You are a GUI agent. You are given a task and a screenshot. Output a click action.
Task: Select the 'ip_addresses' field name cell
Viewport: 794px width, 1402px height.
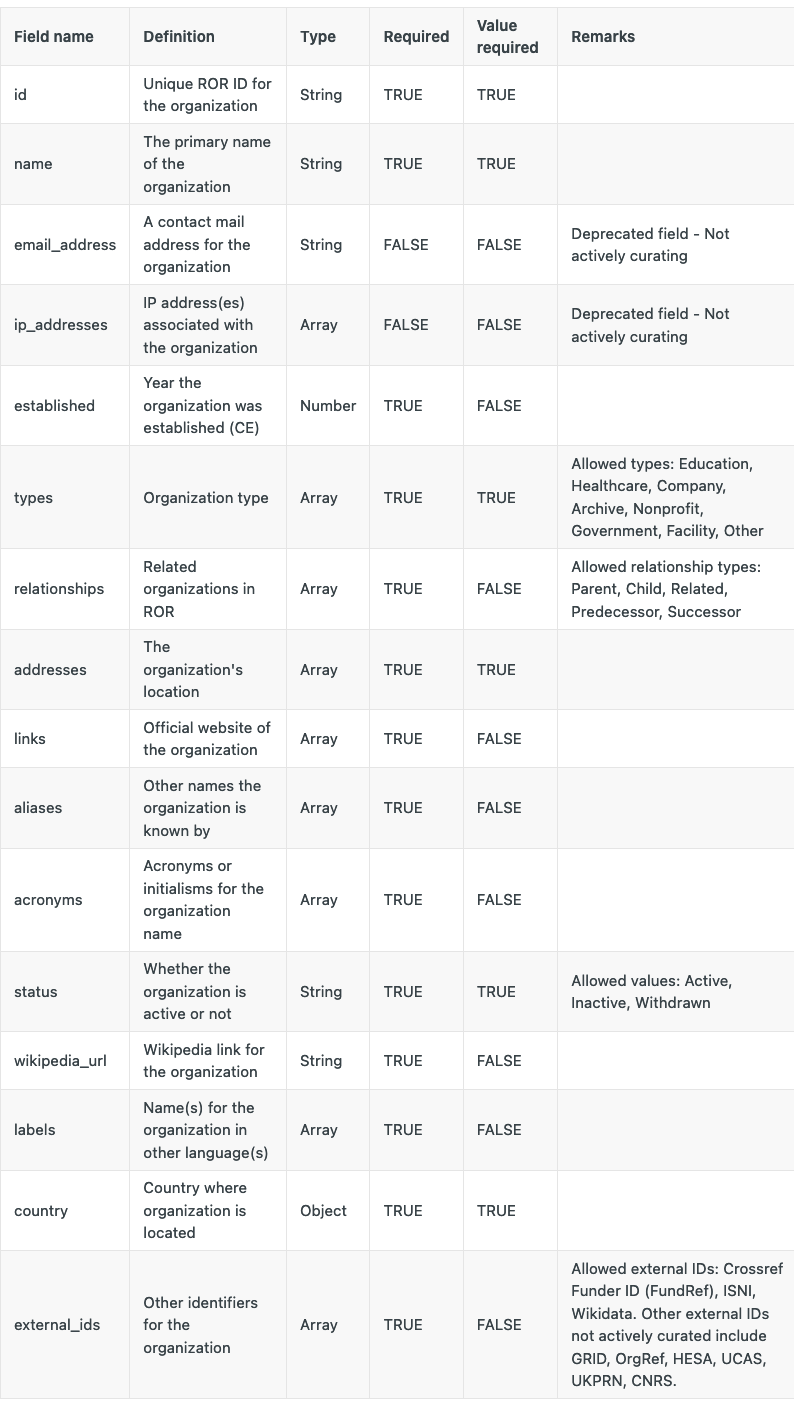click(x=61, y=325)
